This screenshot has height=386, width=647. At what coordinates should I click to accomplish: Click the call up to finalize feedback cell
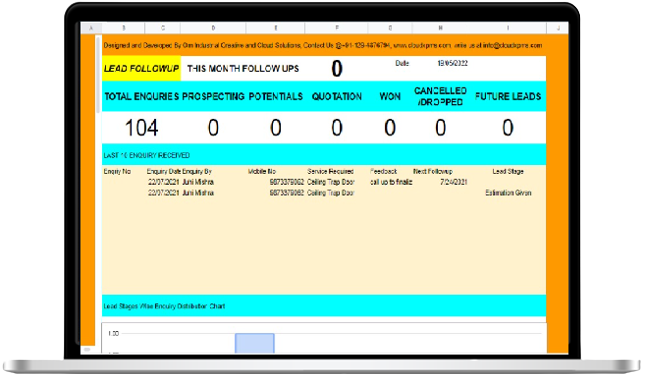pos(391,182)
